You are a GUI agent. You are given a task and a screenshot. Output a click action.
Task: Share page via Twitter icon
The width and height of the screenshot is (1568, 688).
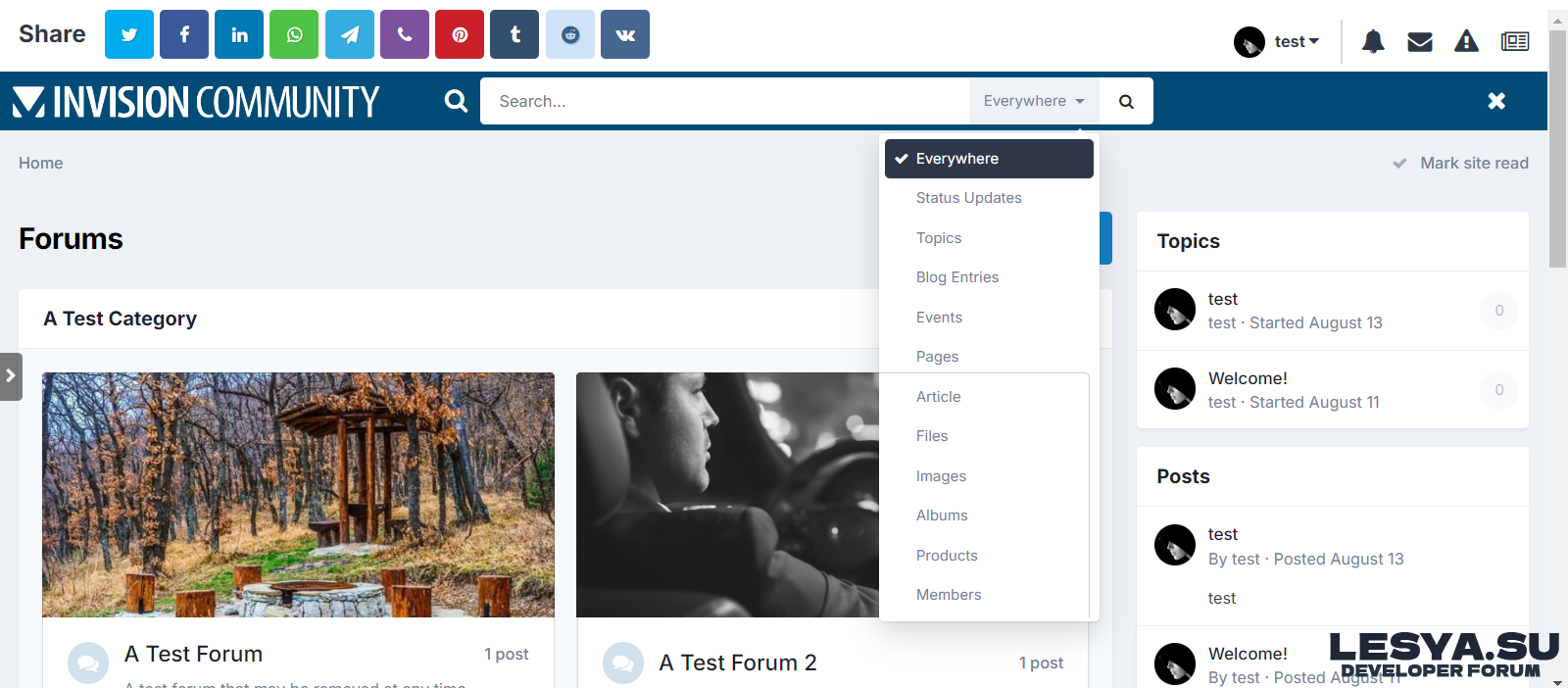coord(129,34)
